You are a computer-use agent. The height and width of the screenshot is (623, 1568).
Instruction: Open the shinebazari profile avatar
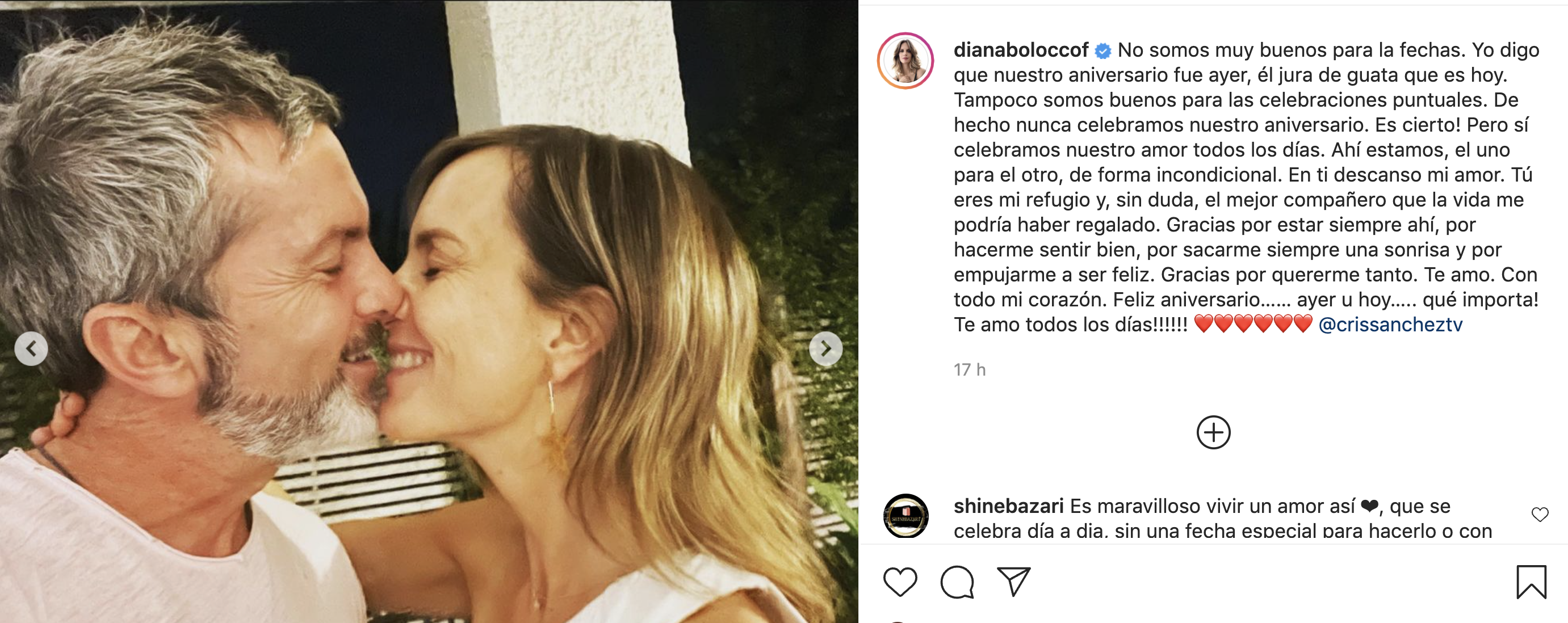[905, 516]
